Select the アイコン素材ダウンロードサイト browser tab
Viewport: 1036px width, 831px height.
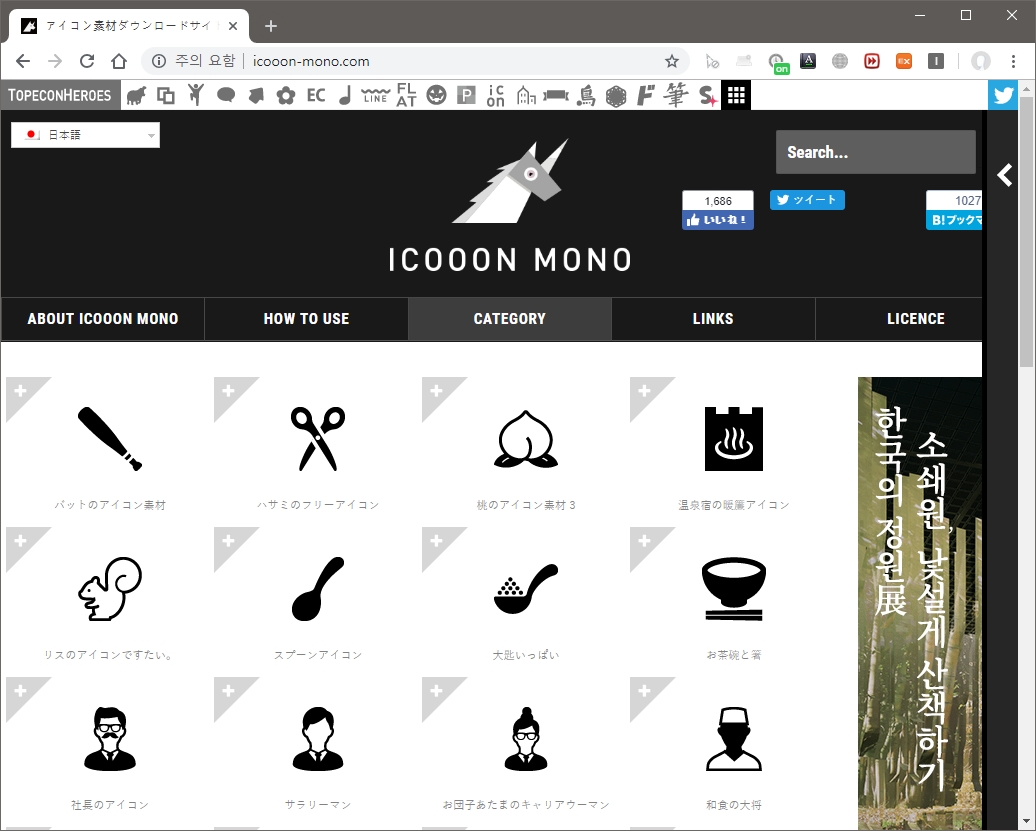tap(129, 26)
